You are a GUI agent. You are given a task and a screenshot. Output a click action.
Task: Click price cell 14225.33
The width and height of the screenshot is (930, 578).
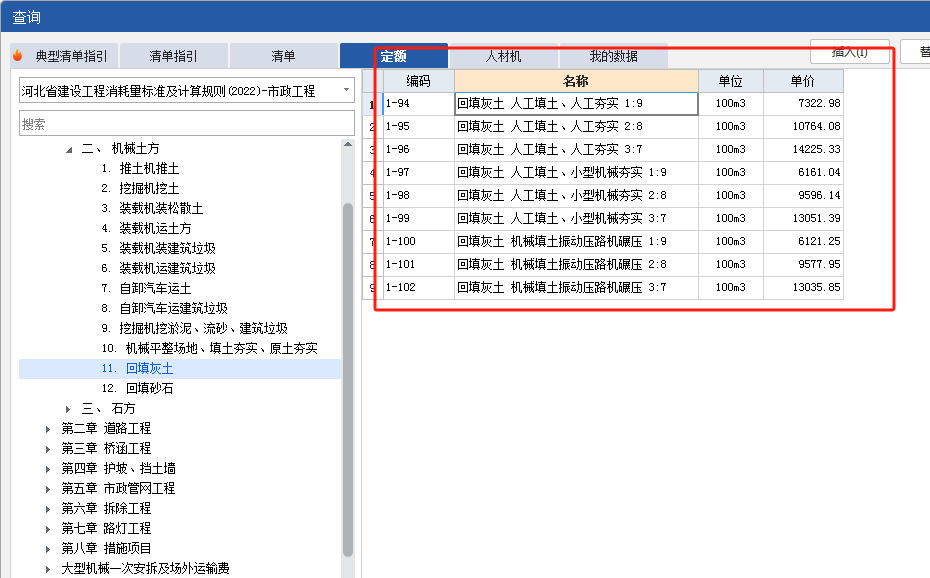(x=803, y=150)
